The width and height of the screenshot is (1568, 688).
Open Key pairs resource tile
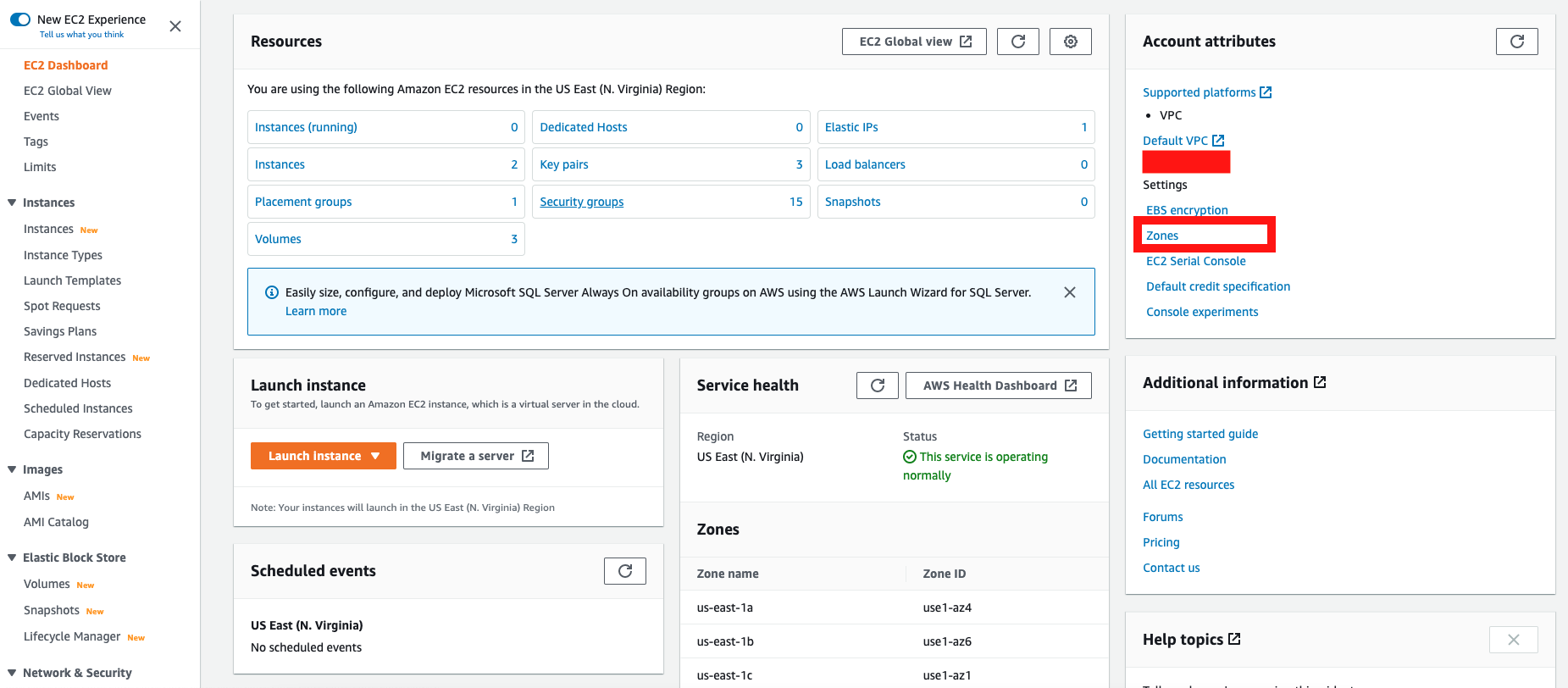click(671, 164)
